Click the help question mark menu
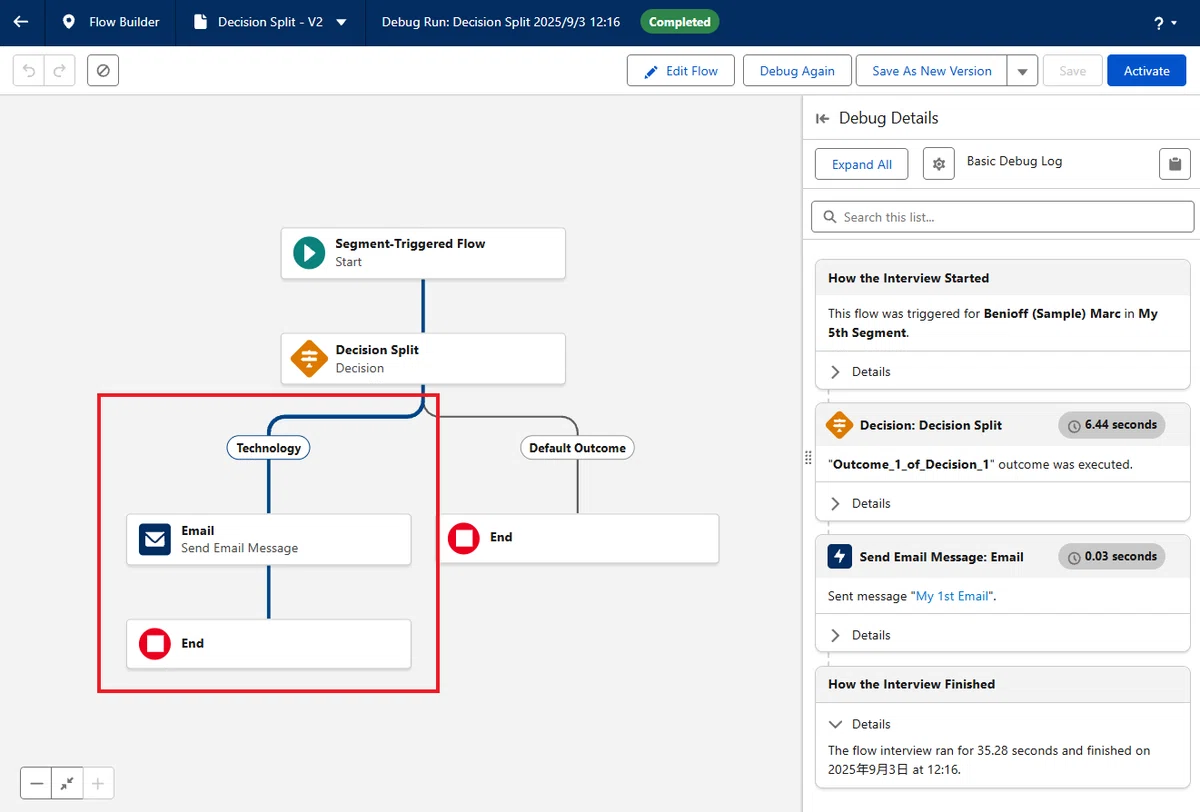Image resolution: width=1200 pixels, height=812 pixels. (x=1165, y=22)
